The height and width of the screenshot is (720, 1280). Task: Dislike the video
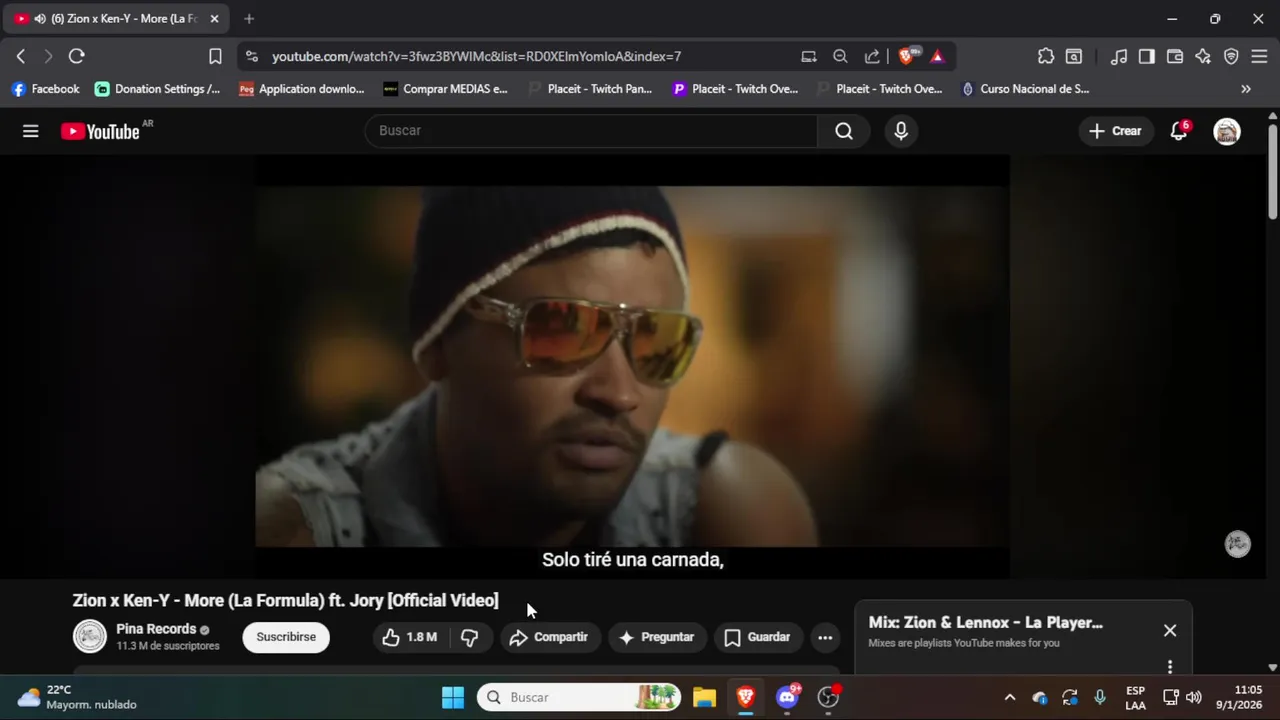469,637
